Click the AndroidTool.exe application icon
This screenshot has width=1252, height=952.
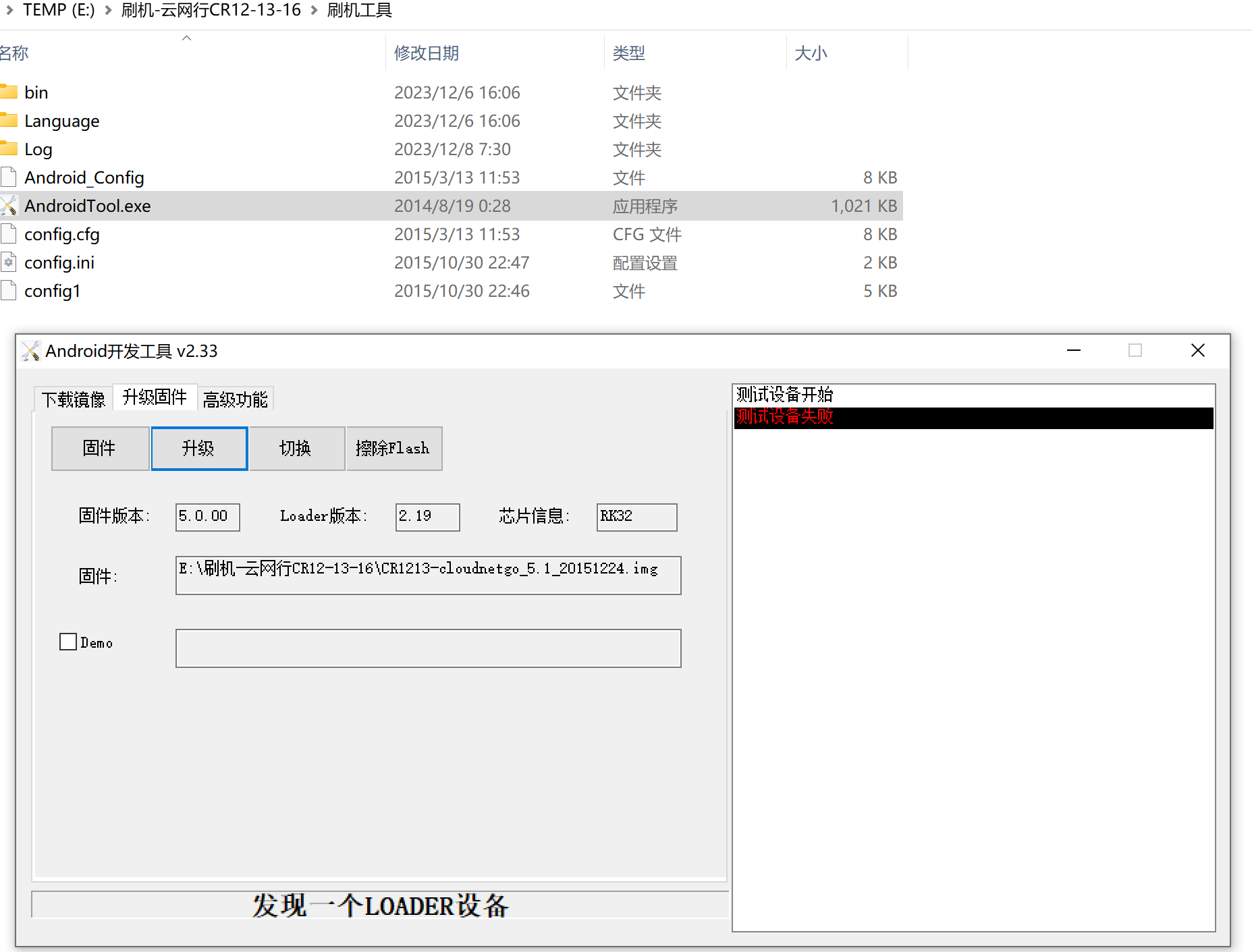point(8,205)
